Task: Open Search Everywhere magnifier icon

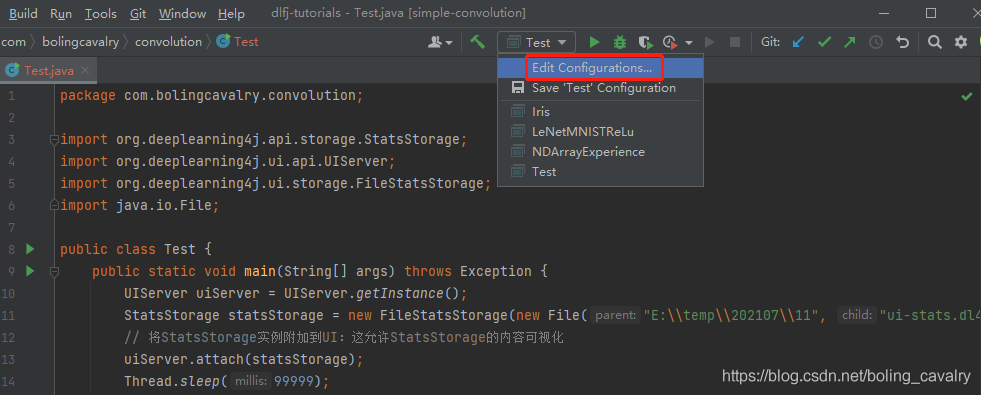Action: [934, 42]
